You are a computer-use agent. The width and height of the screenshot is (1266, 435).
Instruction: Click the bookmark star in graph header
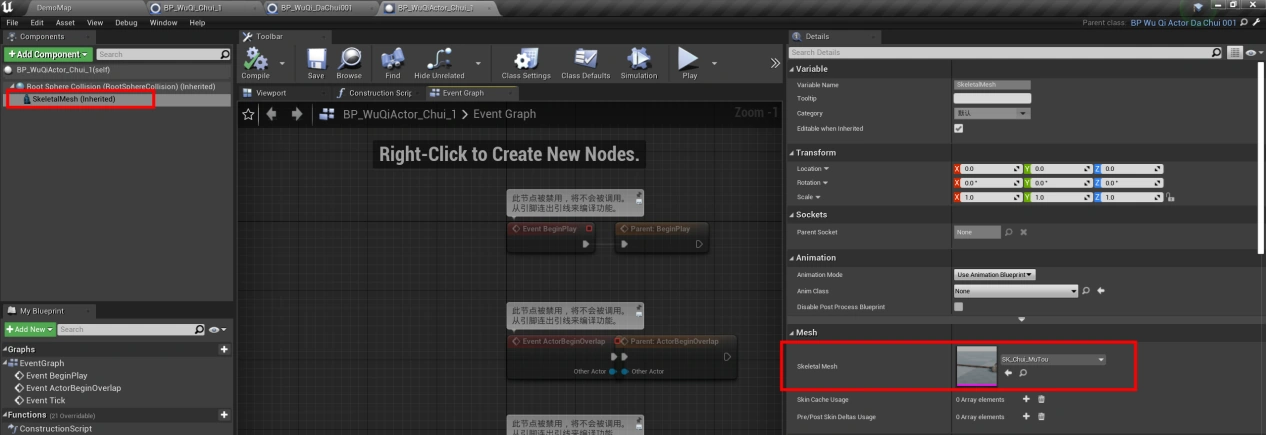(250, 114)
